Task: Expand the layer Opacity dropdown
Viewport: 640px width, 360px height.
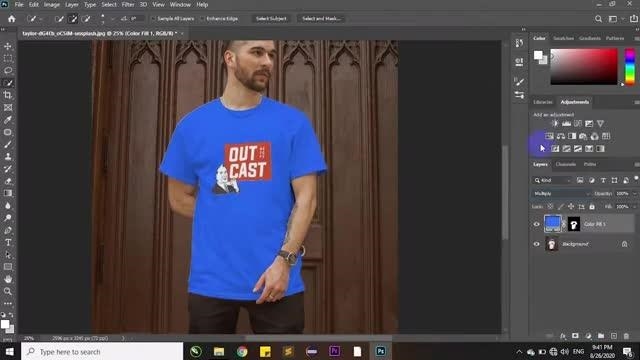Action: (634, 193)
